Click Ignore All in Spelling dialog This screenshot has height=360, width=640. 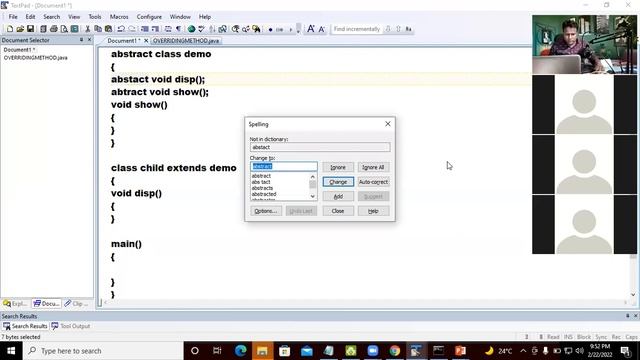coord(373,167)
